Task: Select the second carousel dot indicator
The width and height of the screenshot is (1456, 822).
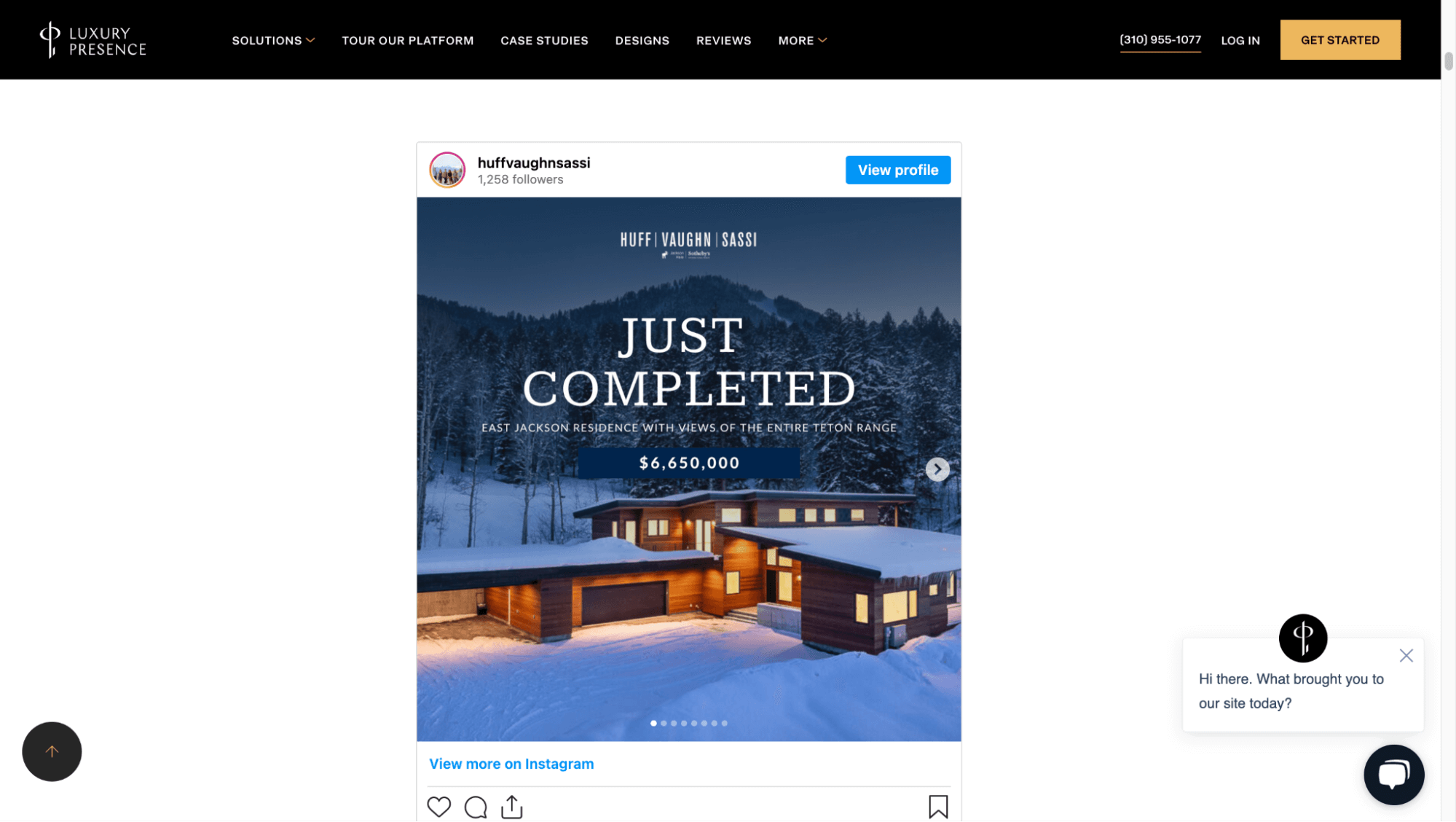Action: (664, 723)
